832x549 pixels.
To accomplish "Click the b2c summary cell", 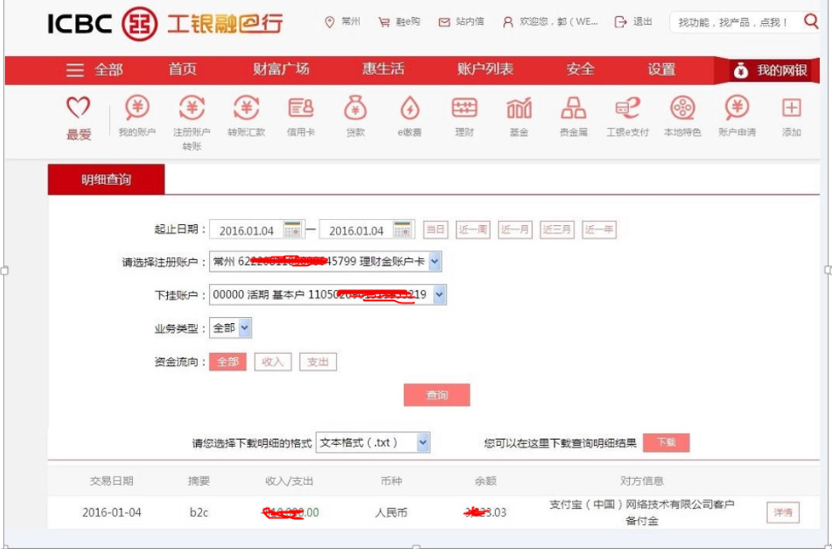I will (x=199, y=512).
